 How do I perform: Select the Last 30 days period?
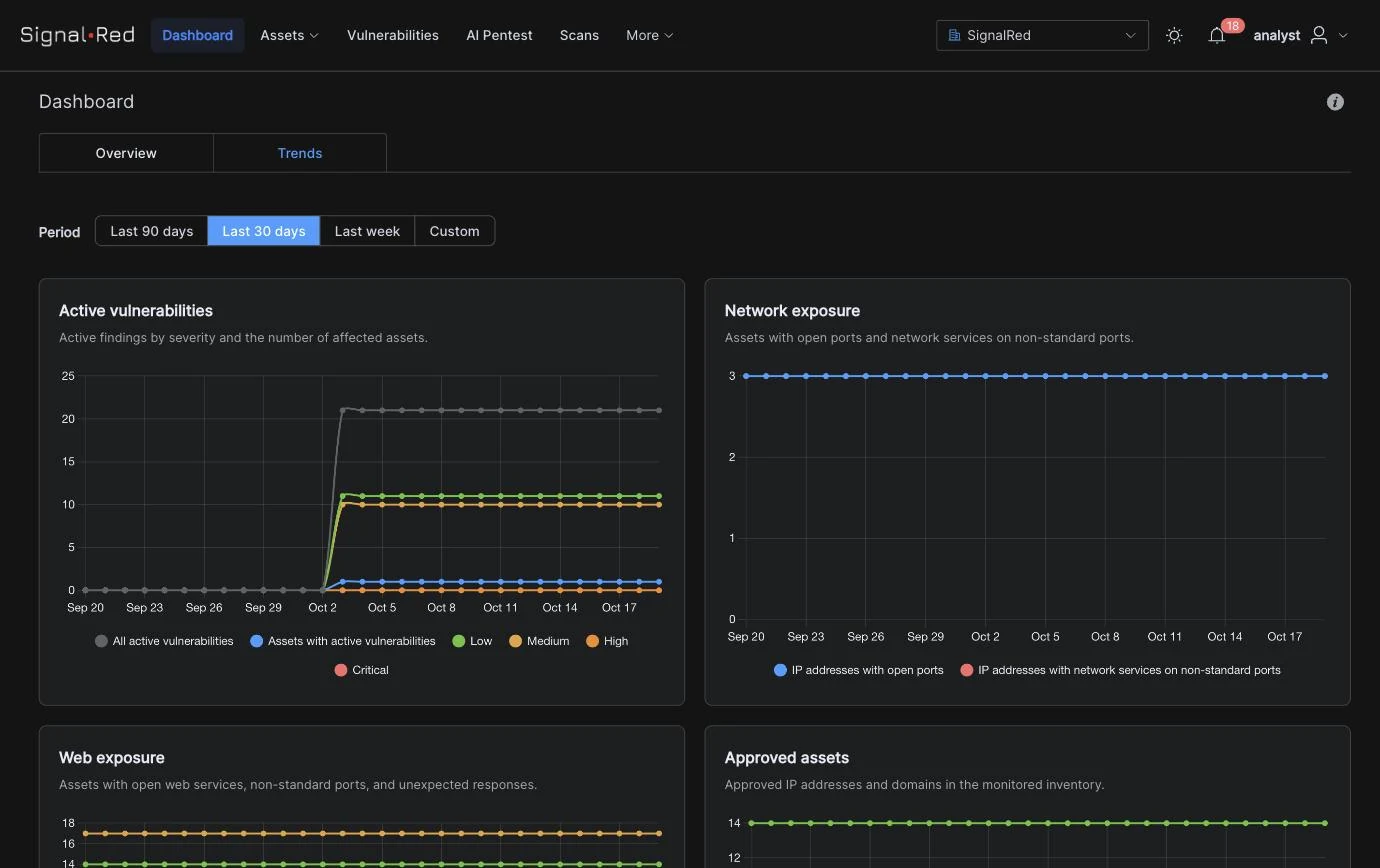(x=264, y=231)
